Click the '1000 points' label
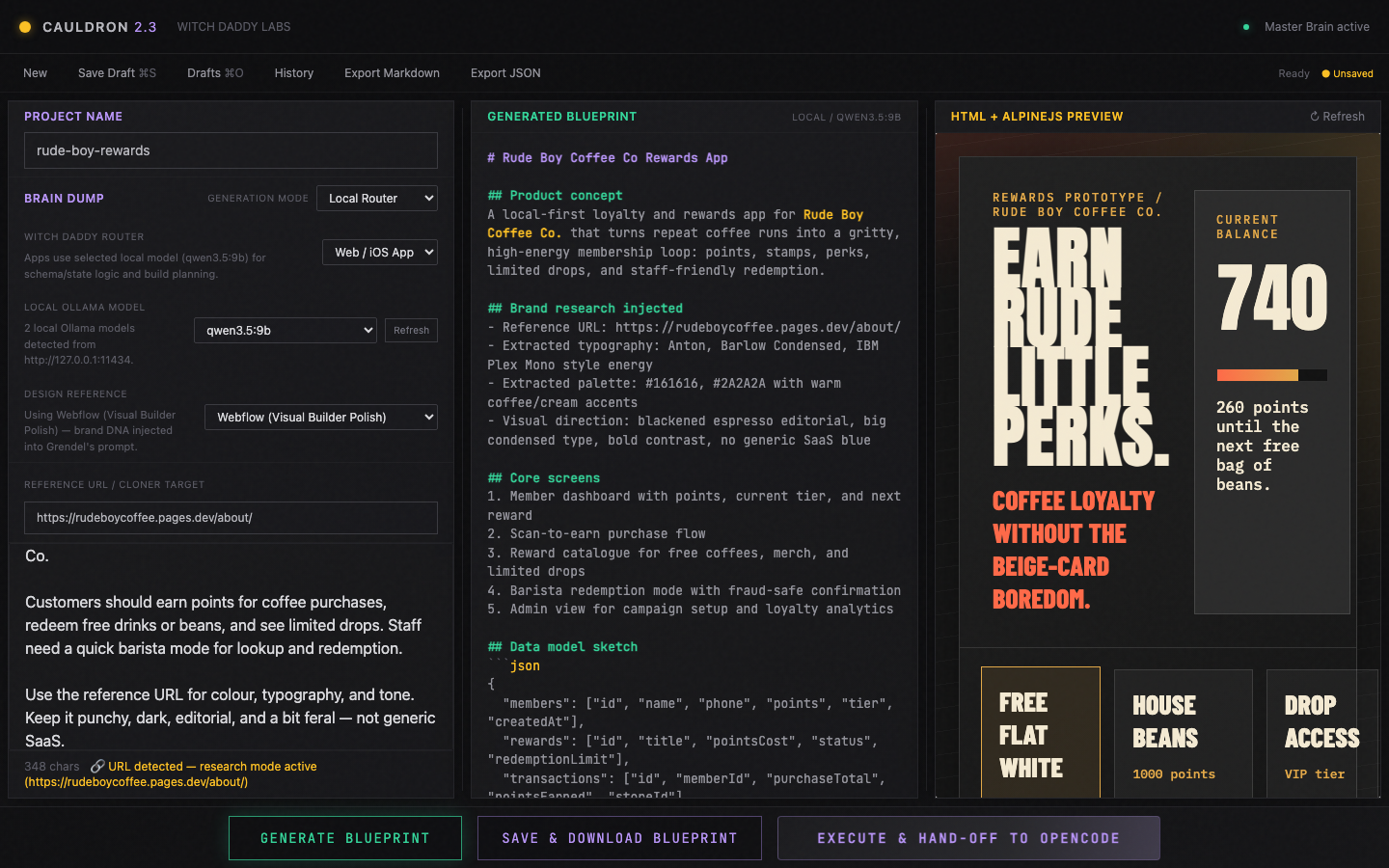The height and width of the screenshot is (868, 1389). click(x=1174, y=774)
